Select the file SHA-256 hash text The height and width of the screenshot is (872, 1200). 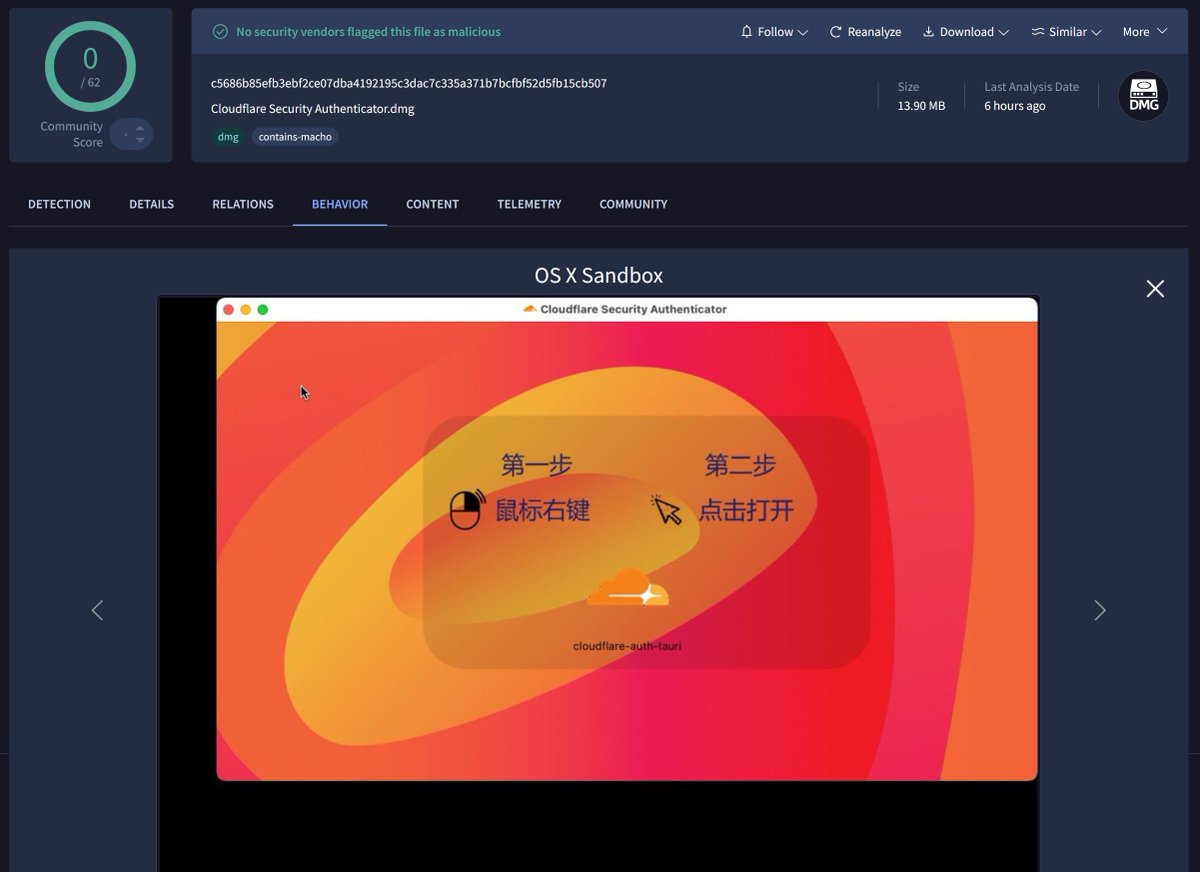[x=409, y=83]
